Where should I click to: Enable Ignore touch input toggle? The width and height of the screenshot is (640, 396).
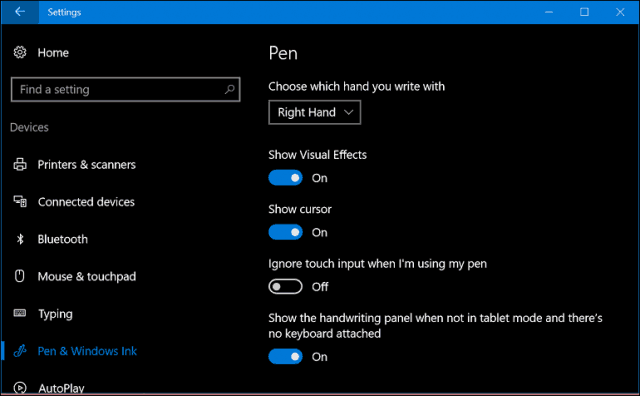pyautogui.click(x=285, y=287)
